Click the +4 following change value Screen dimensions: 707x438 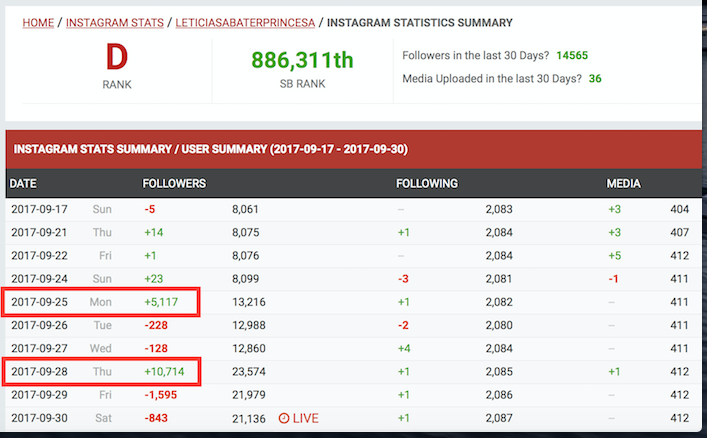click(404, 348)
